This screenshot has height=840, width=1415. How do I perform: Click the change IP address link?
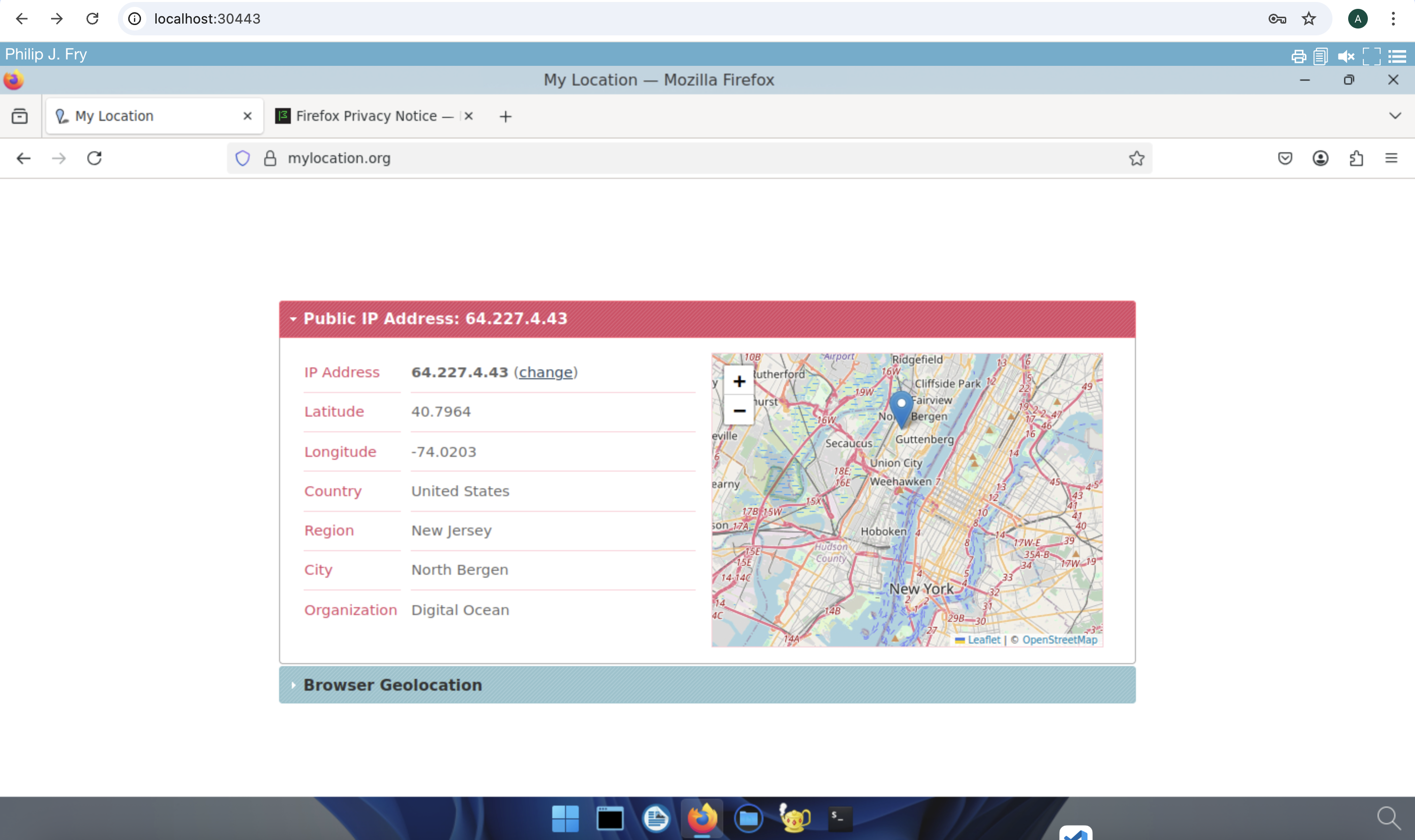click(546, 372)
